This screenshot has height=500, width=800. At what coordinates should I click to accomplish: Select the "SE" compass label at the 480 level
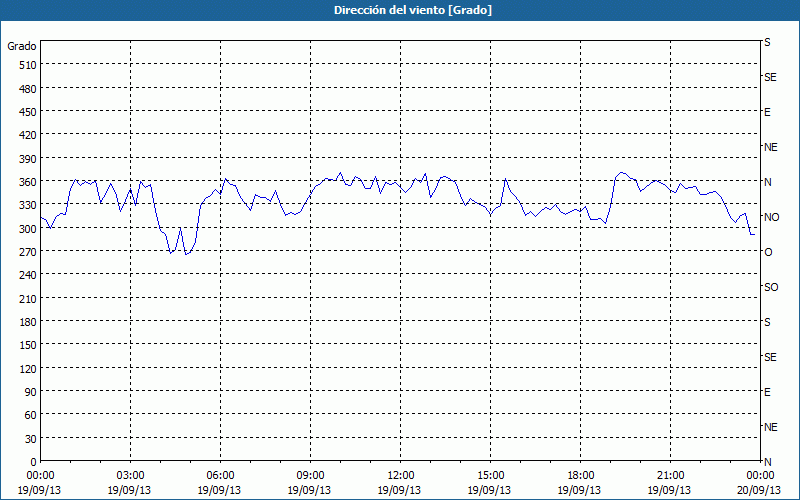point(770,77)
